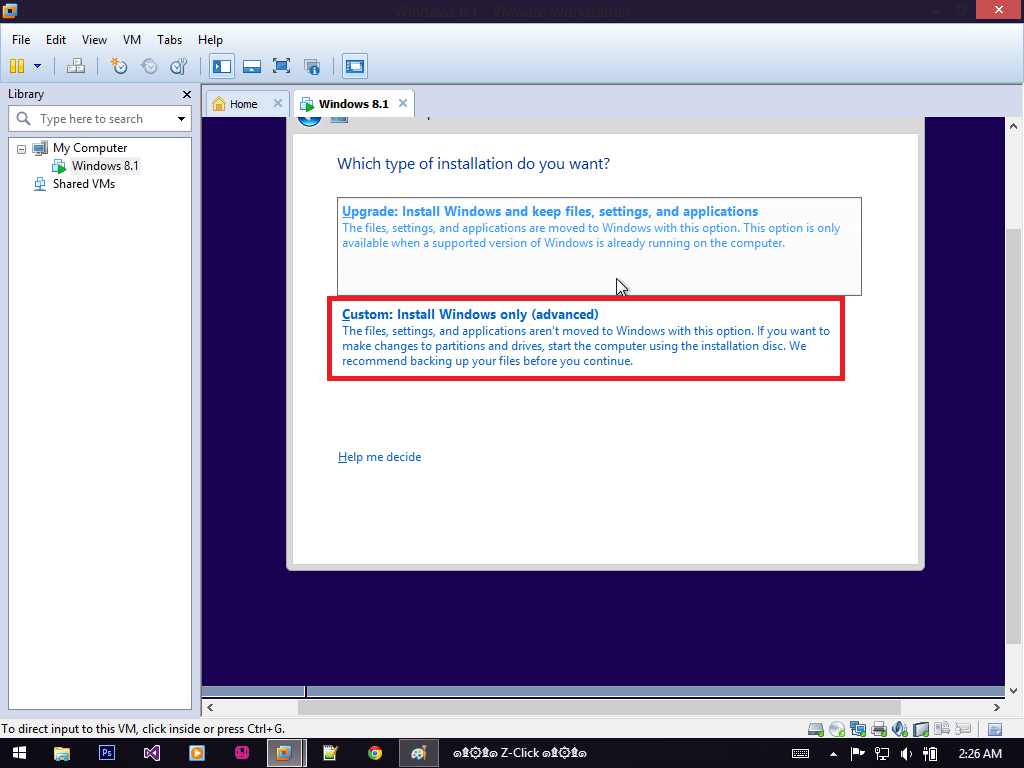The height and width of the screenshot is (768, 1024).
Task: Open the media player taskbar icon
Action: tap(197, 753)
